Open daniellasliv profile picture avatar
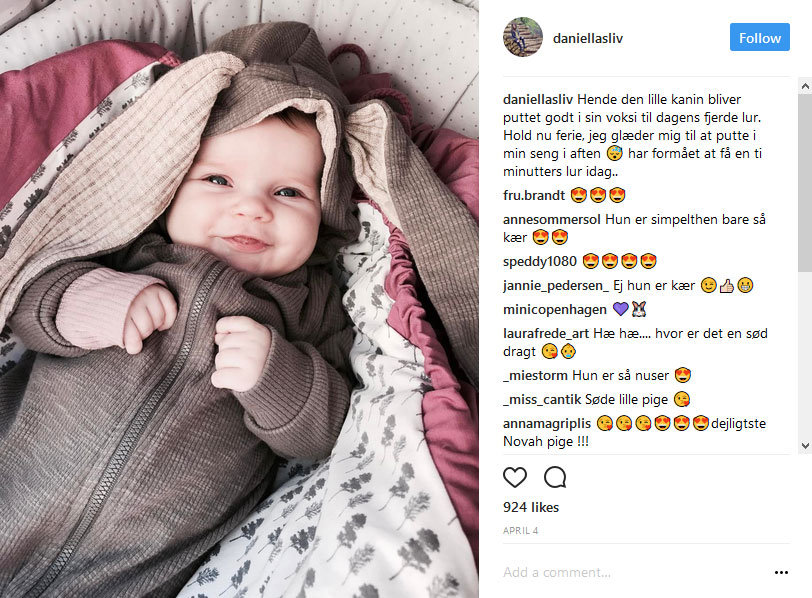Viewport: 812px width, 598px height. tap(523, 37)
